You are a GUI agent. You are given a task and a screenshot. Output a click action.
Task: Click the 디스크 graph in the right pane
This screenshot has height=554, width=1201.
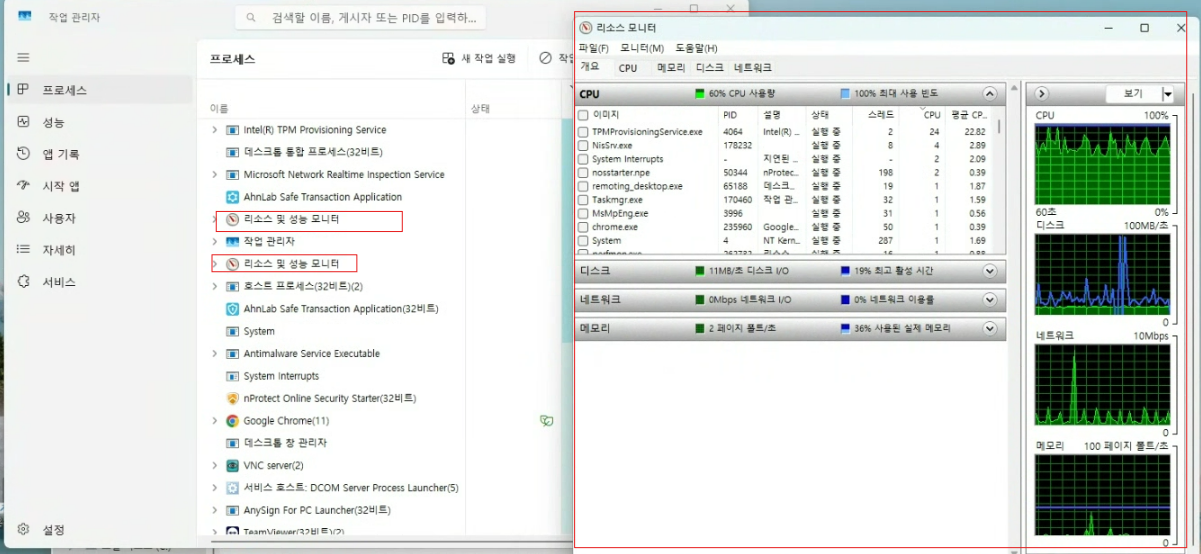tap(1102, 273)
